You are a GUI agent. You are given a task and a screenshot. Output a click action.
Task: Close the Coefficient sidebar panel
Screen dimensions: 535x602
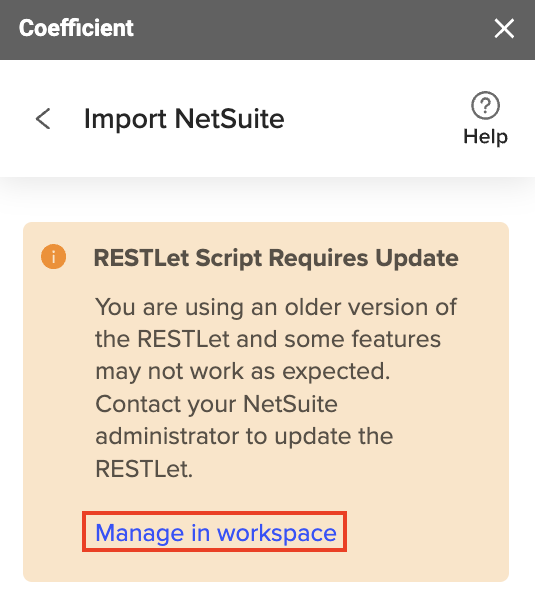(x=504, y=29)
